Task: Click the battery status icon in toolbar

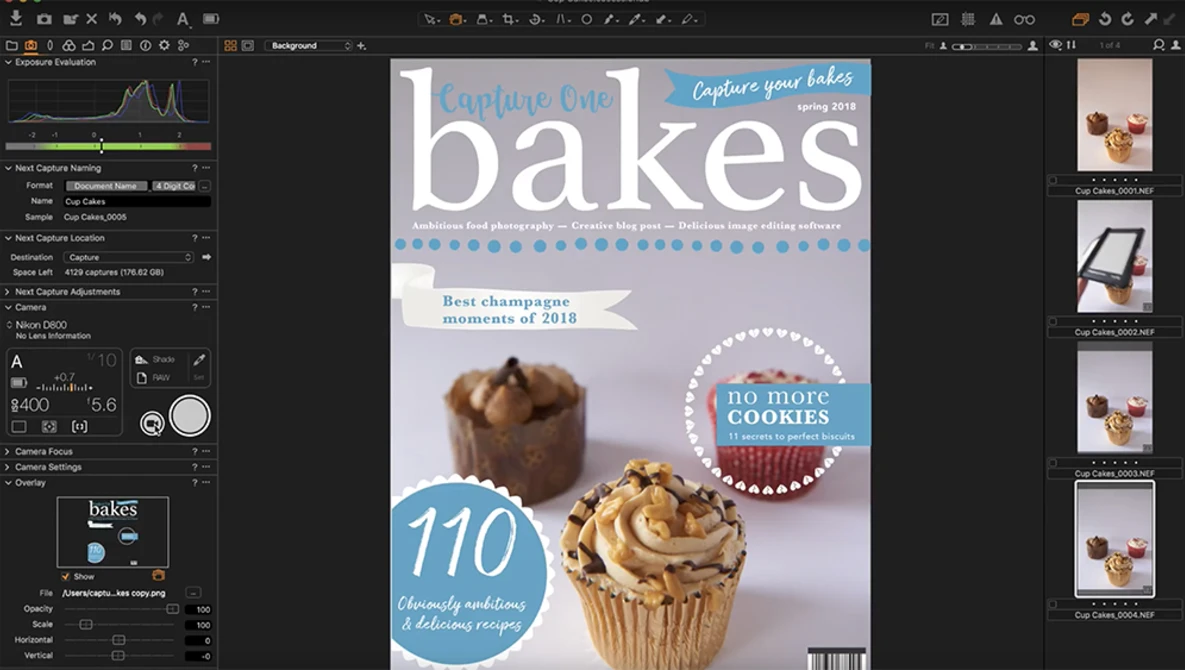Action: (x=211, y=19)
